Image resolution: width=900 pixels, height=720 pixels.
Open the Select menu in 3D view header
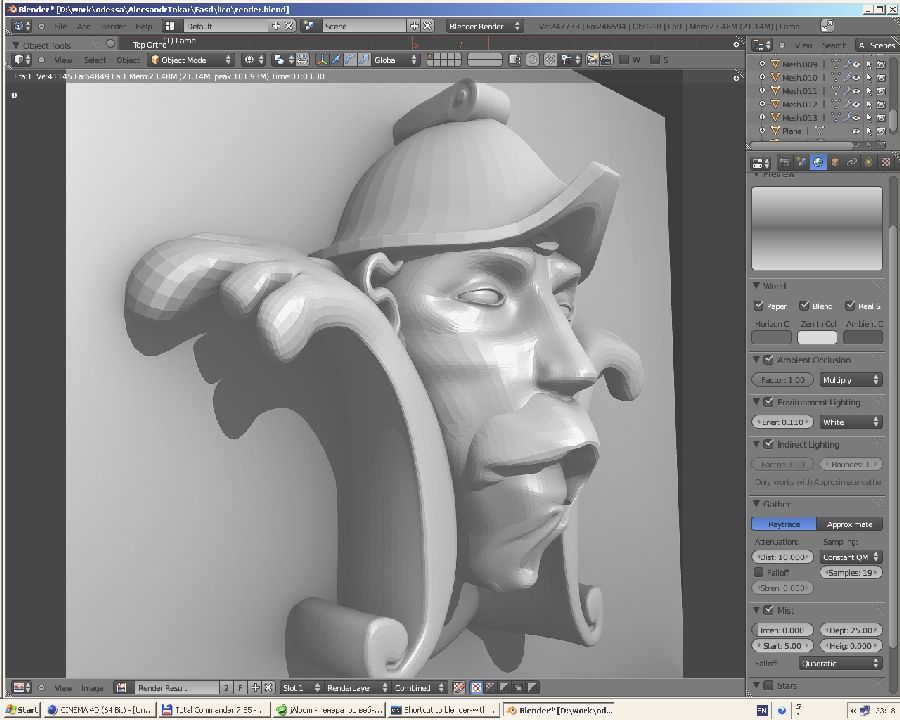point(95,60)
